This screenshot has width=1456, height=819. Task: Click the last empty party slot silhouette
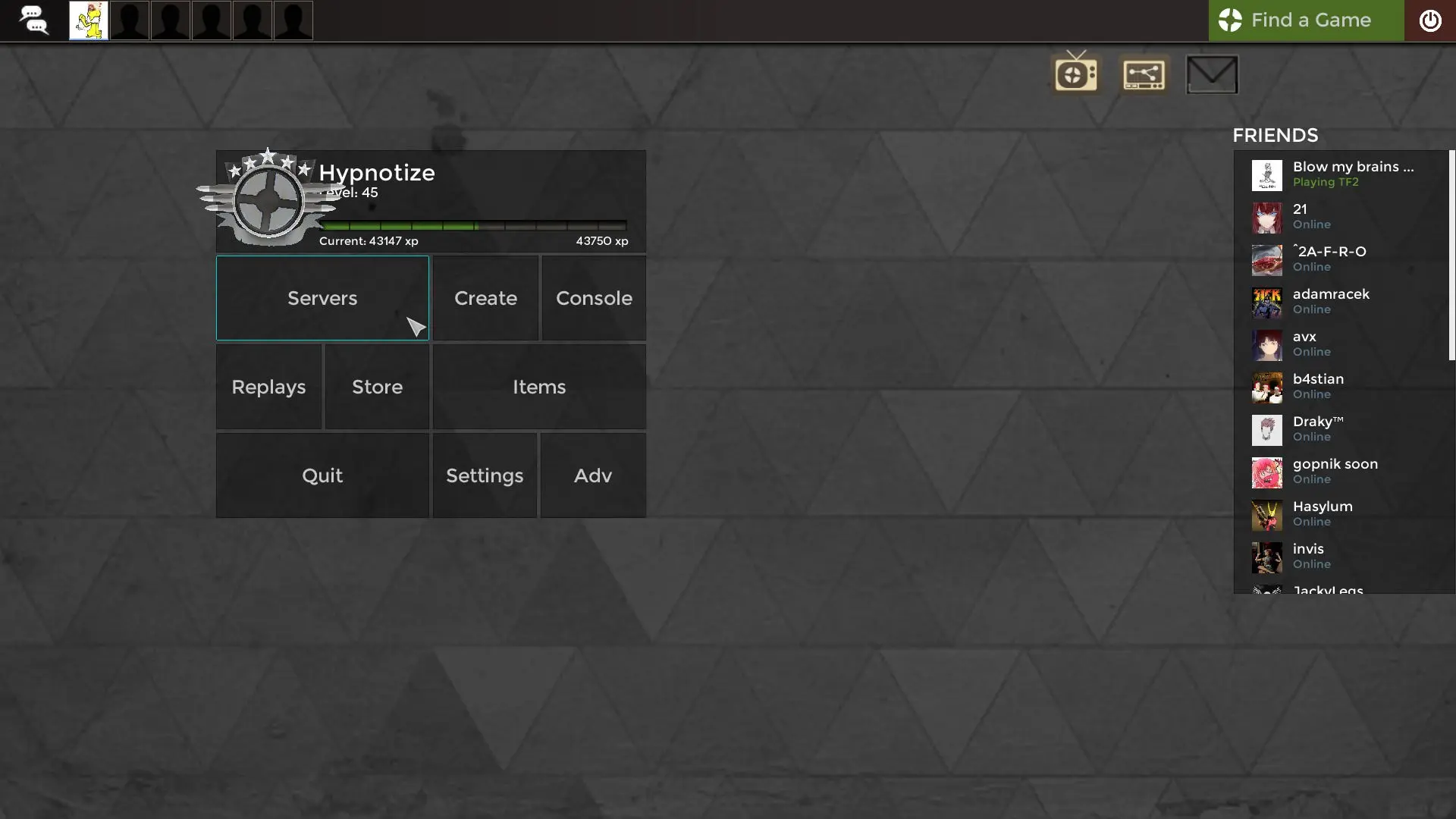[x=293, y=20]
